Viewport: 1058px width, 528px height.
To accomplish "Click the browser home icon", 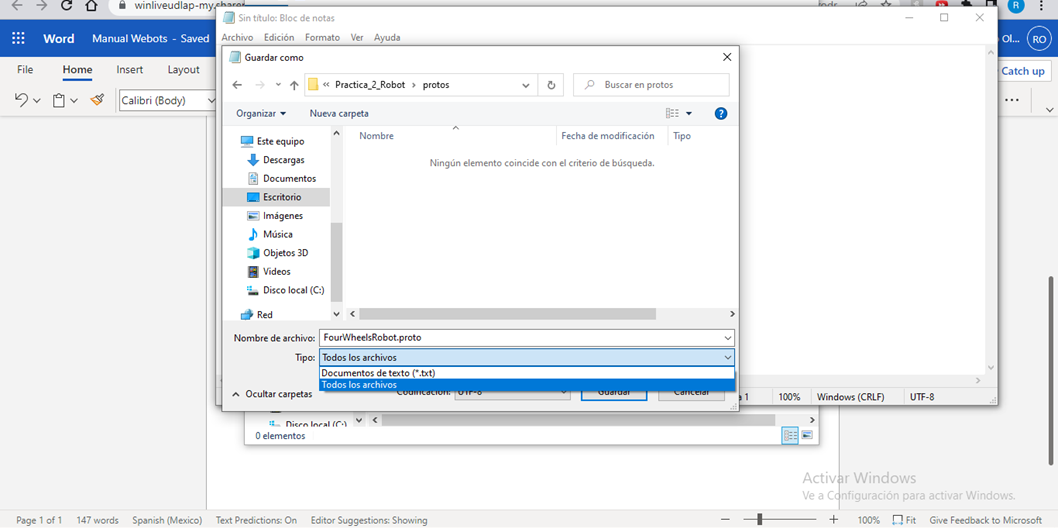I will [92, 6].
